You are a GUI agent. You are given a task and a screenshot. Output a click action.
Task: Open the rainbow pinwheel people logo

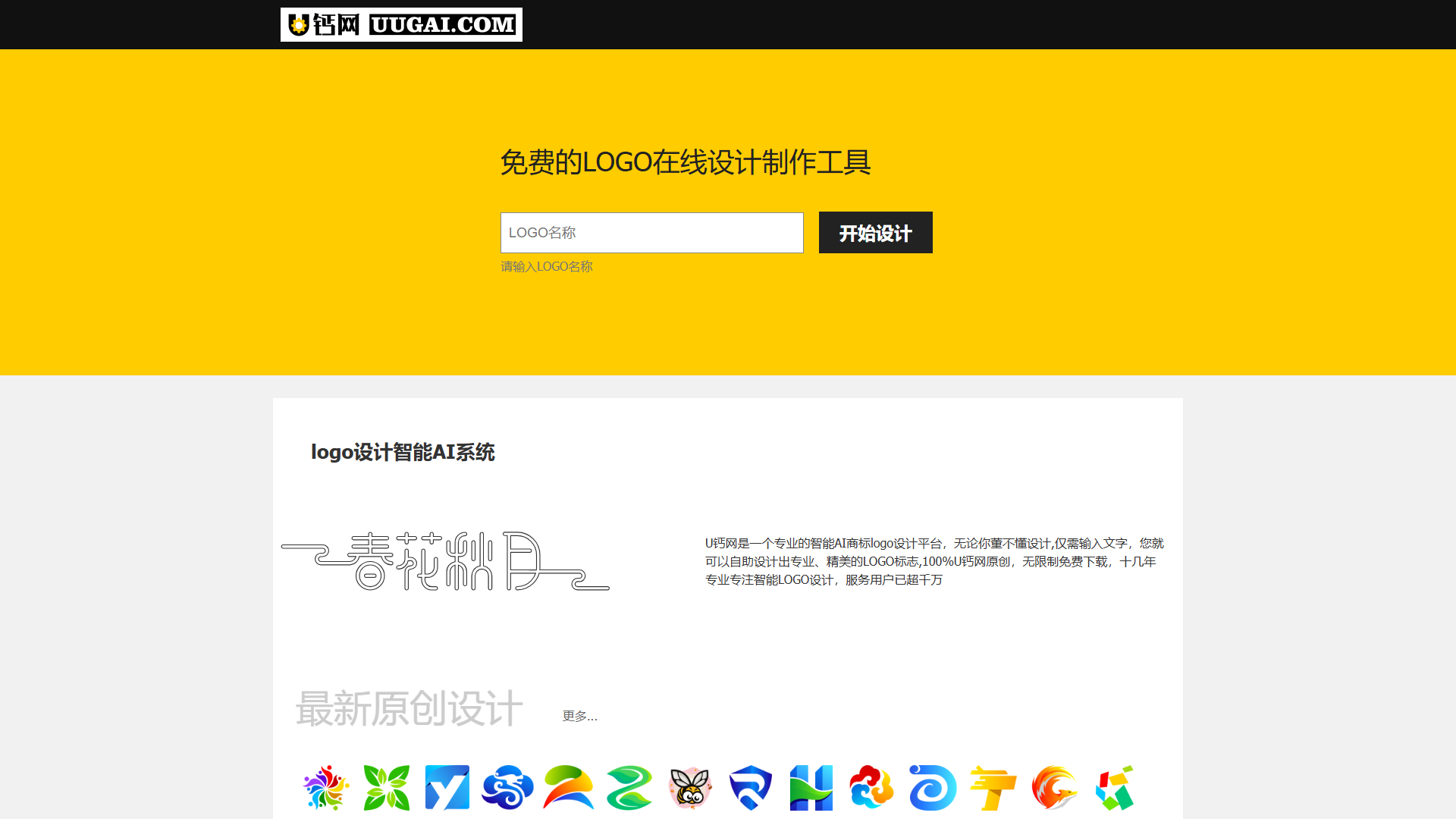[326, 788]
